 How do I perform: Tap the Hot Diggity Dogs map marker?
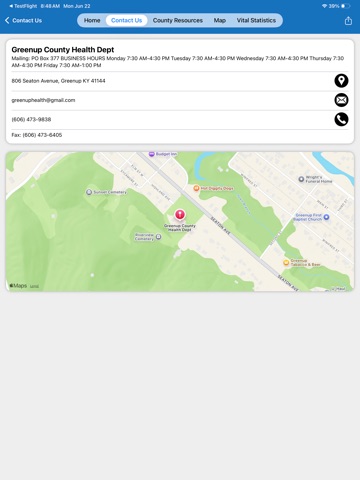196,188
